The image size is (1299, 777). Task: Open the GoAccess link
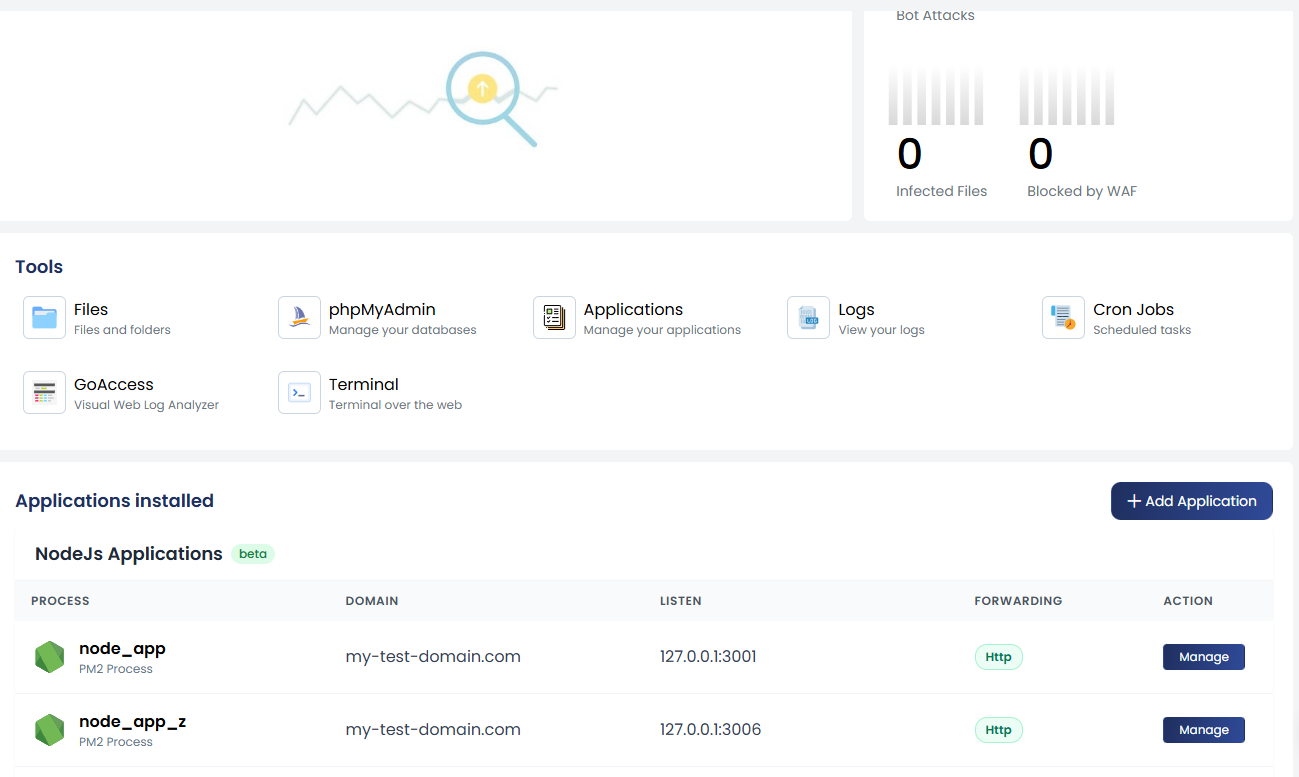(114, 384)
